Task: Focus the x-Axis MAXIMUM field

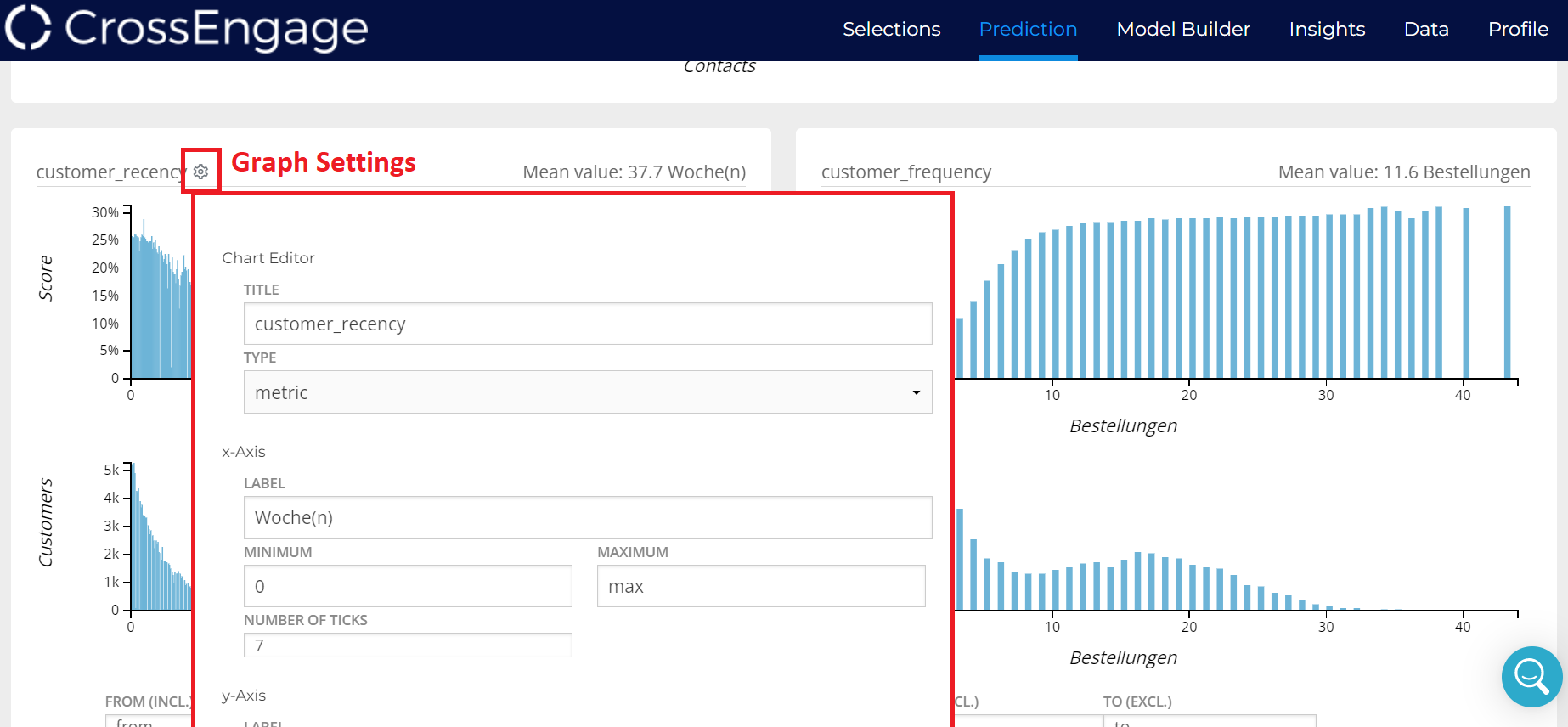Action: [x=760, y=586]
